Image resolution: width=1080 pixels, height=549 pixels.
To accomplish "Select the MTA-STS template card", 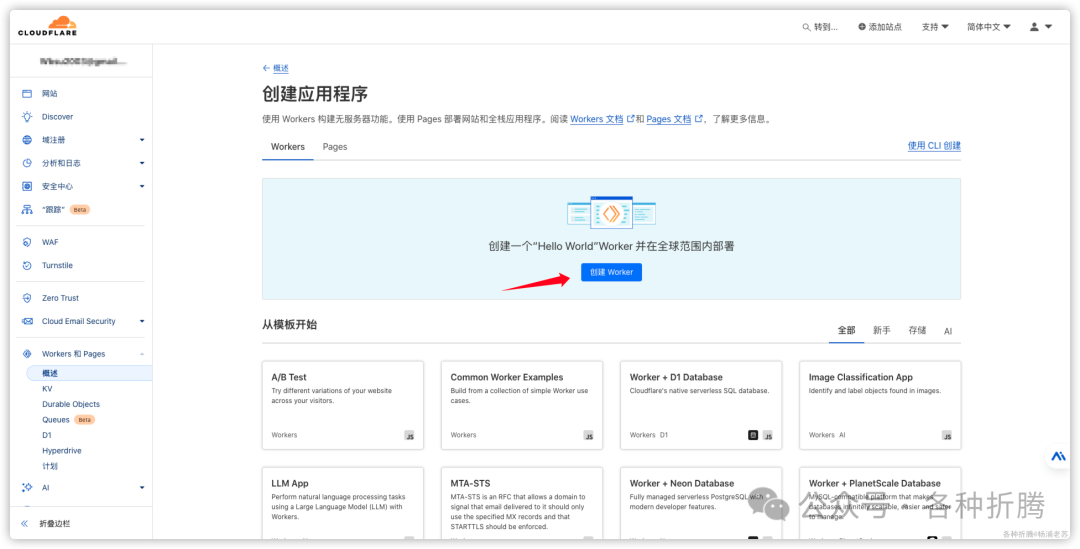I will coord(521,504).
